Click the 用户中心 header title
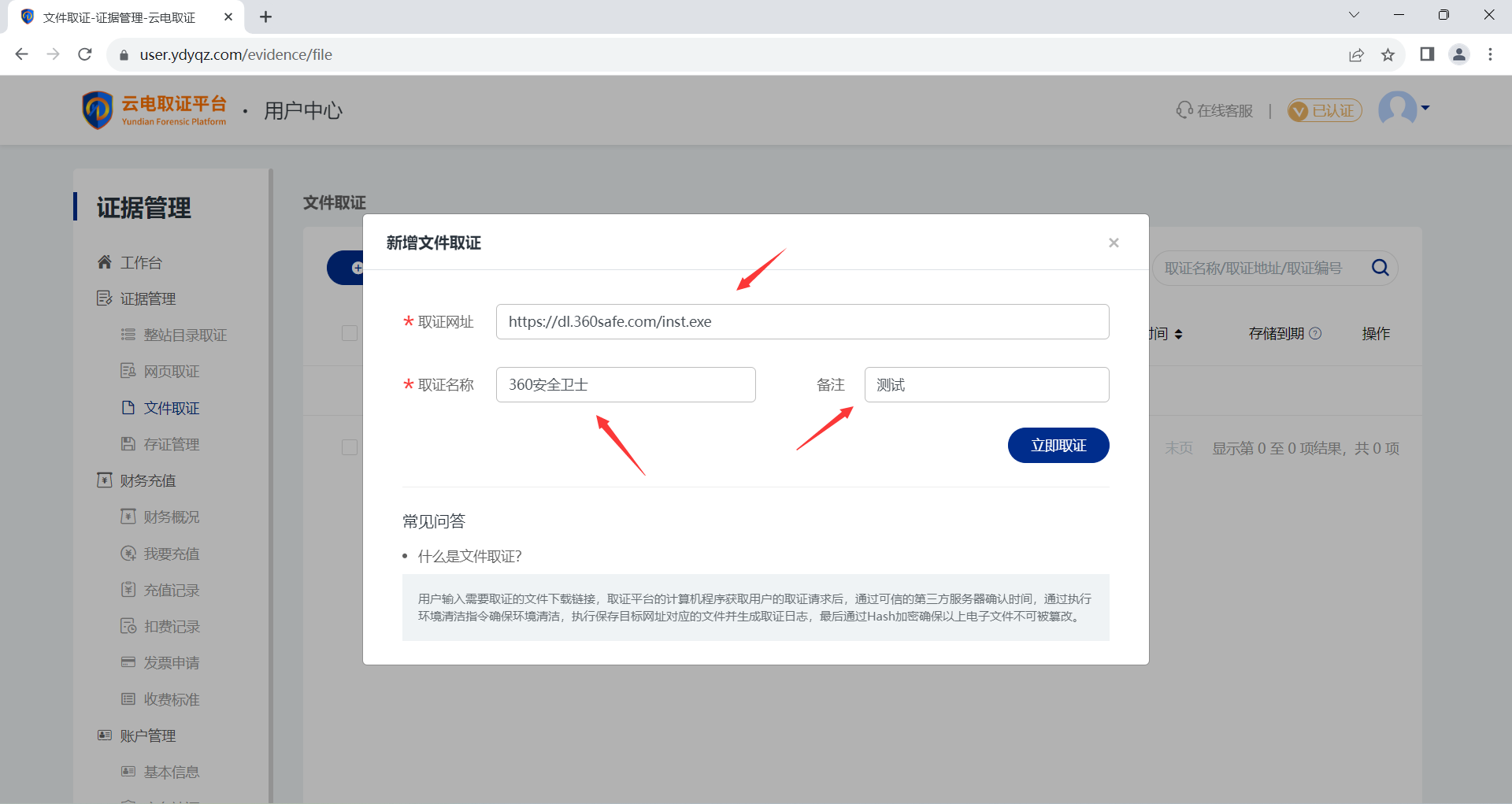The height and width of the screenshot is (804, 1512). point(303,111)
